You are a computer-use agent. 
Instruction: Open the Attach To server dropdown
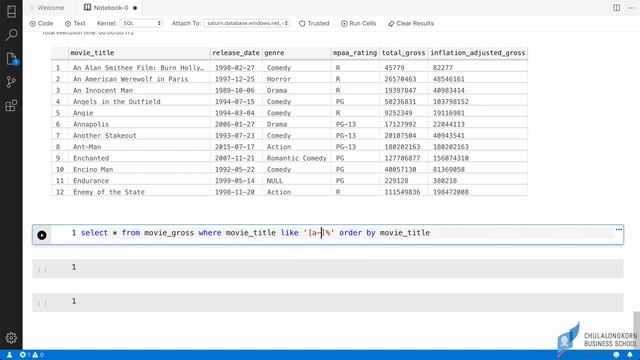[247, 23]
